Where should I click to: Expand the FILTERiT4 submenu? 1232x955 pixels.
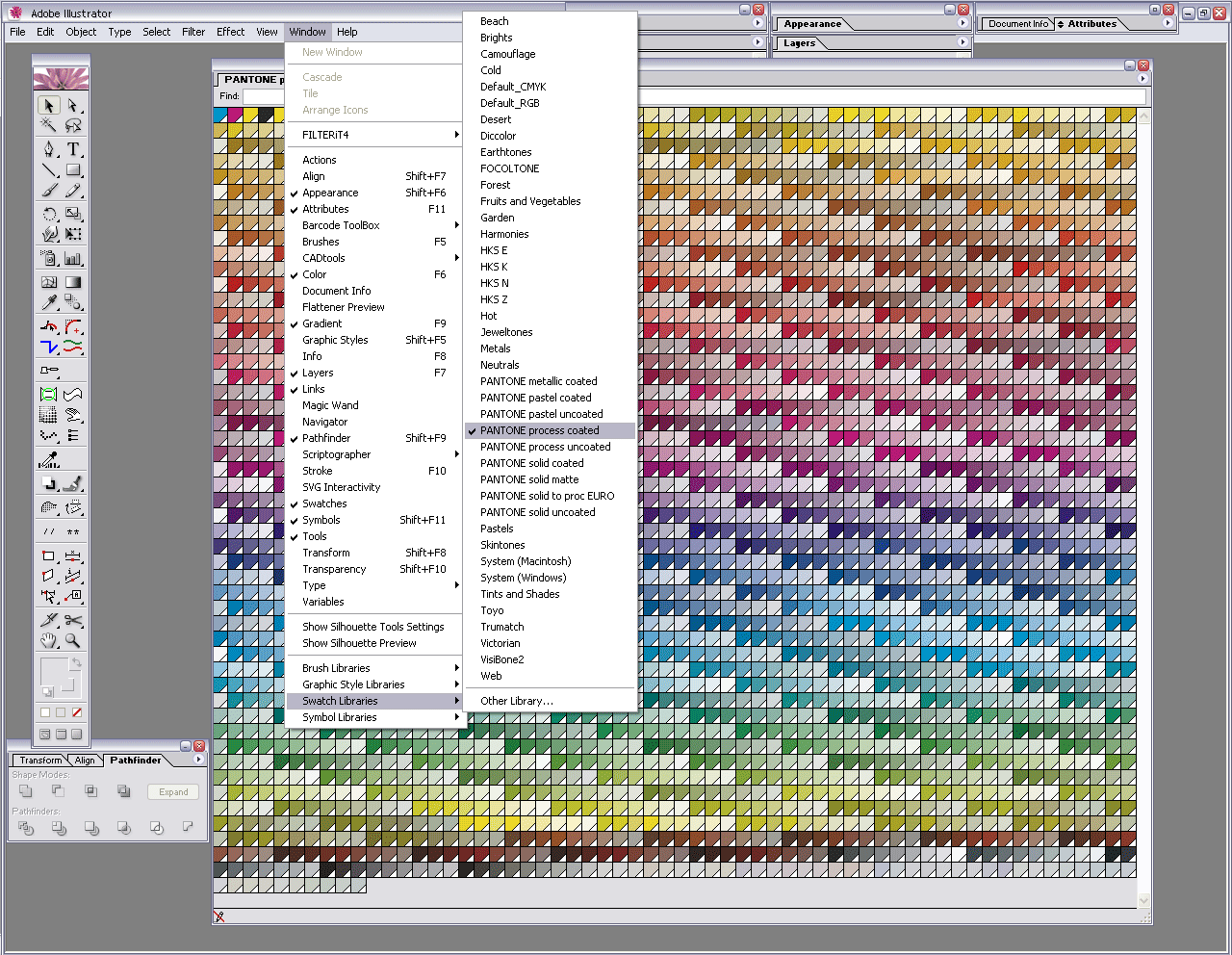pyautogui.click(x=374, y=135)
